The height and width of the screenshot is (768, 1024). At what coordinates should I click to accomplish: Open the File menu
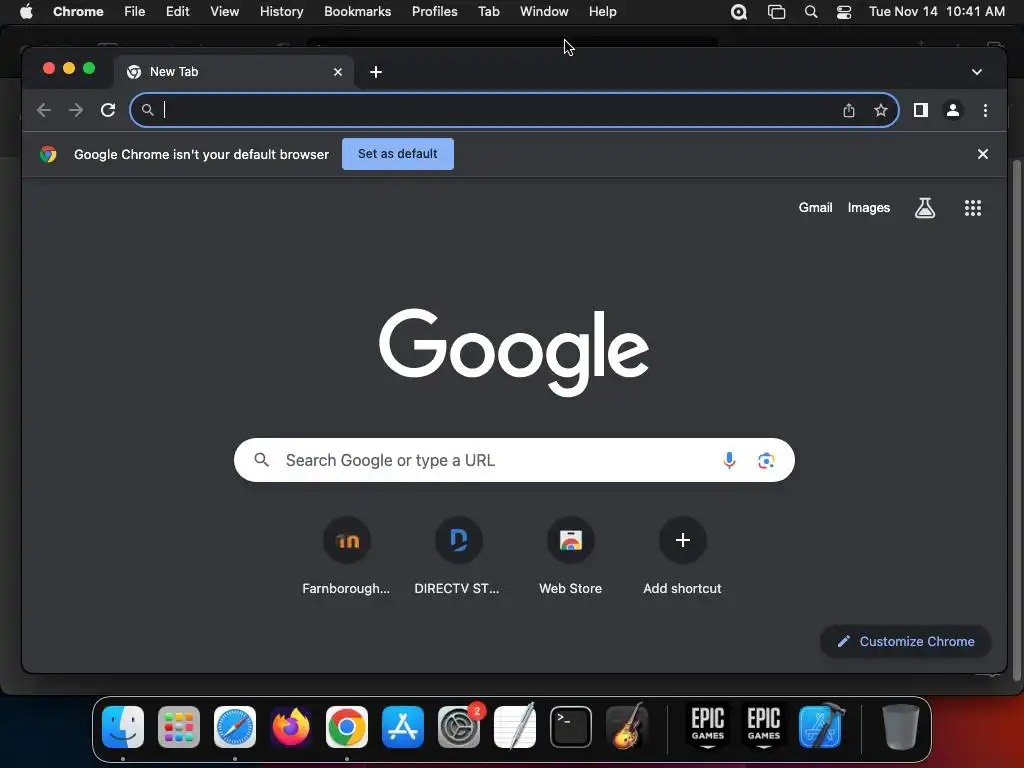(135, 12)
